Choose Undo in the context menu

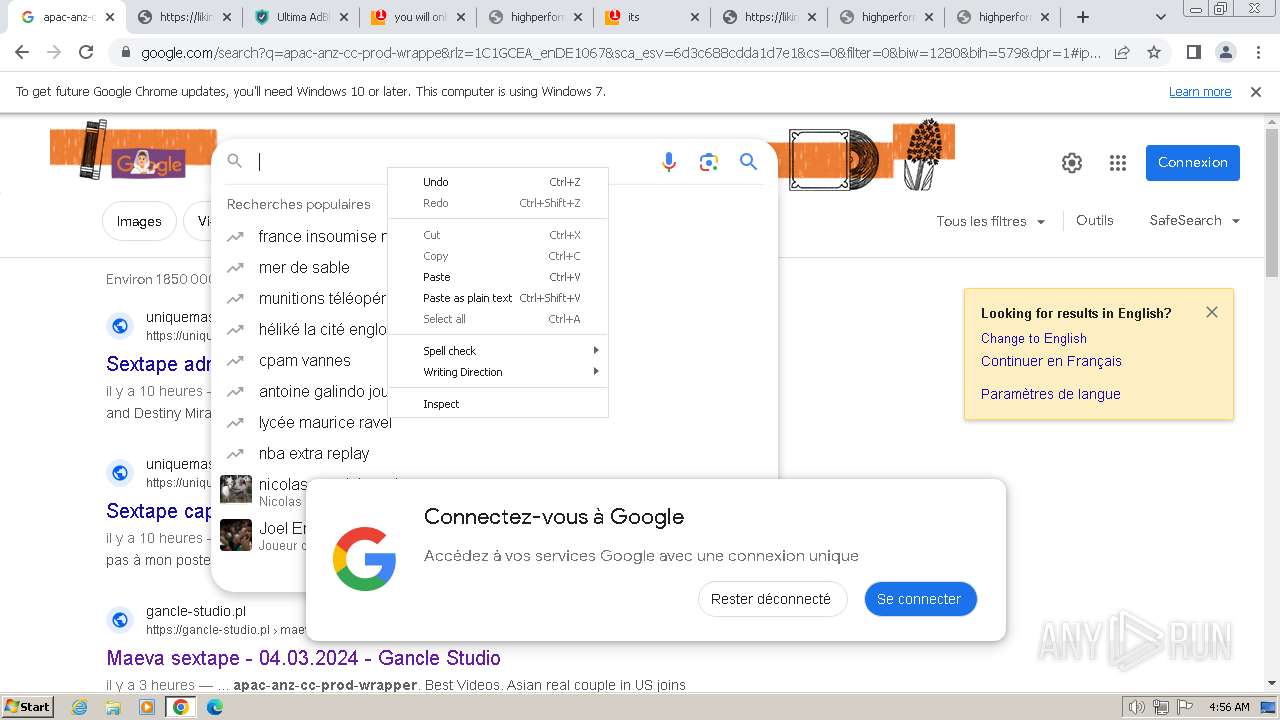click(498, 182)
